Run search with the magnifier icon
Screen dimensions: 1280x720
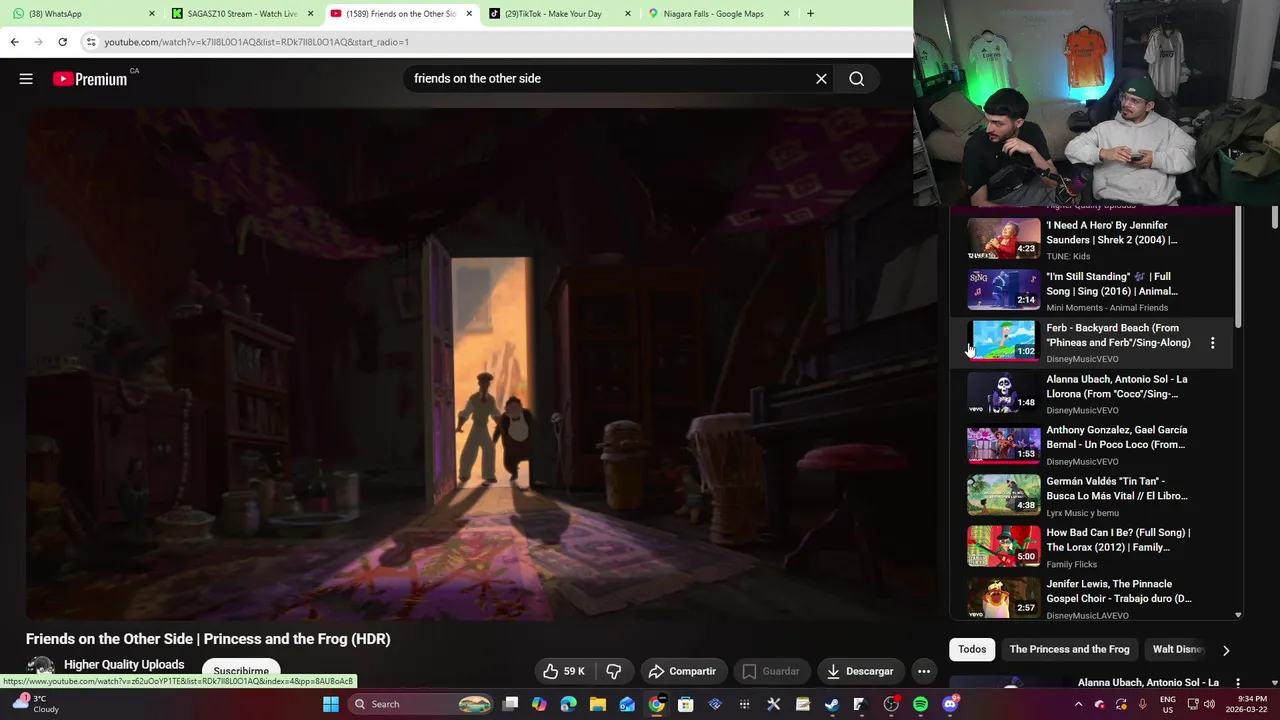[x=857, y=79]
